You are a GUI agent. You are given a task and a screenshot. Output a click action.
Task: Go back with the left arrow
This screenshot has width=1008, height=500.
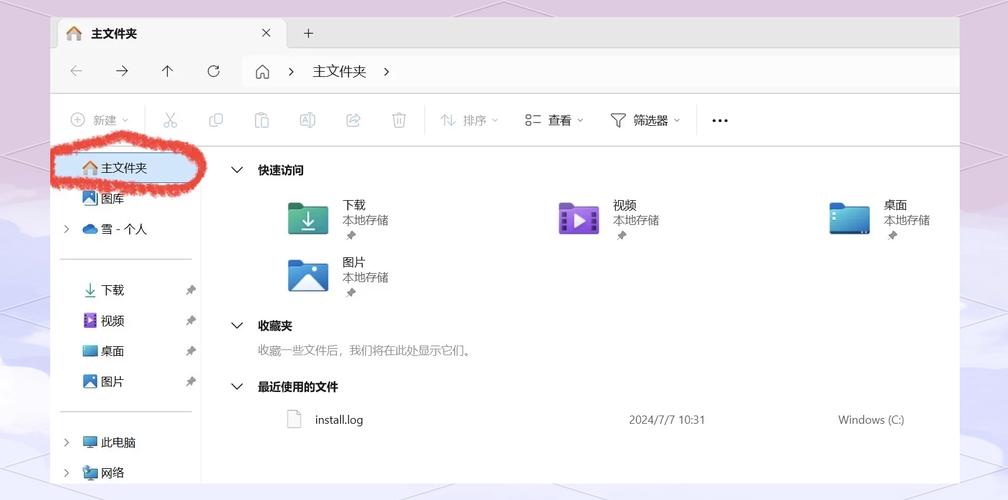pyautogui.click(x=76, y=71)
